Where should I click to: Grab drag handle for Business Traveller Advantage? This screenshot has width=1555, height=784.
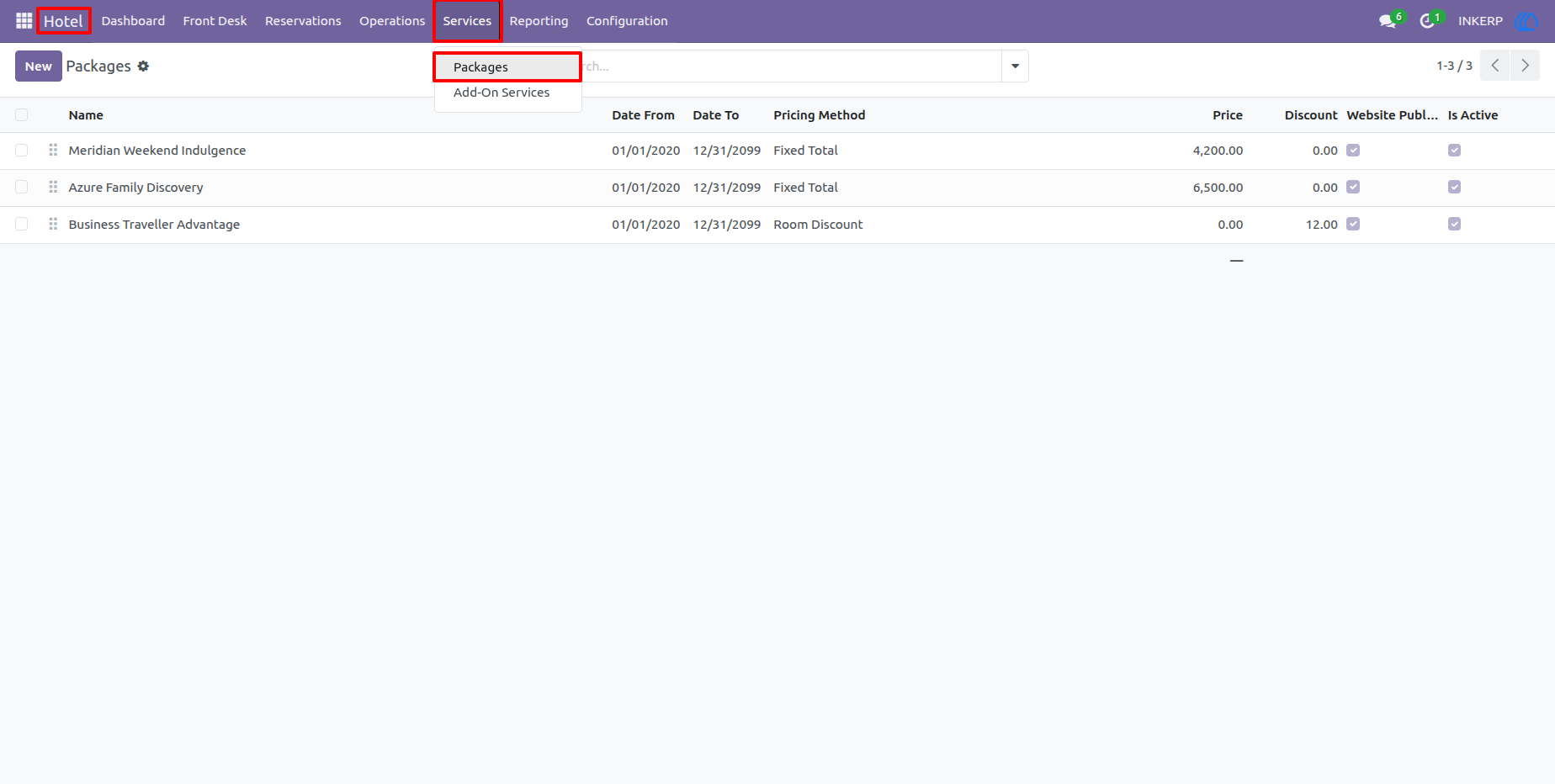[x=53, y=224]
